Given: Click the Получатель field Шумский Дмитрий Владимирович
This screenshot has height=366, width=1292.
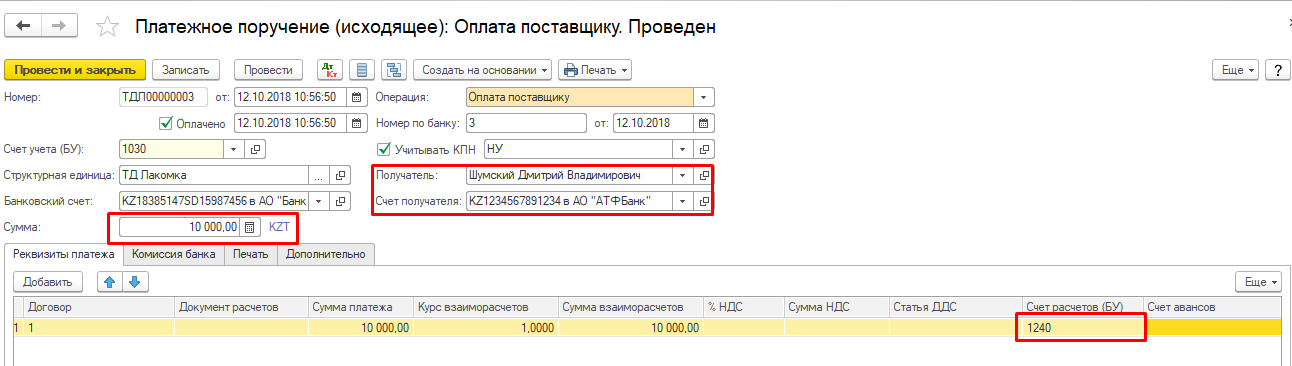Looking at the screenshot, I should 569,175.
